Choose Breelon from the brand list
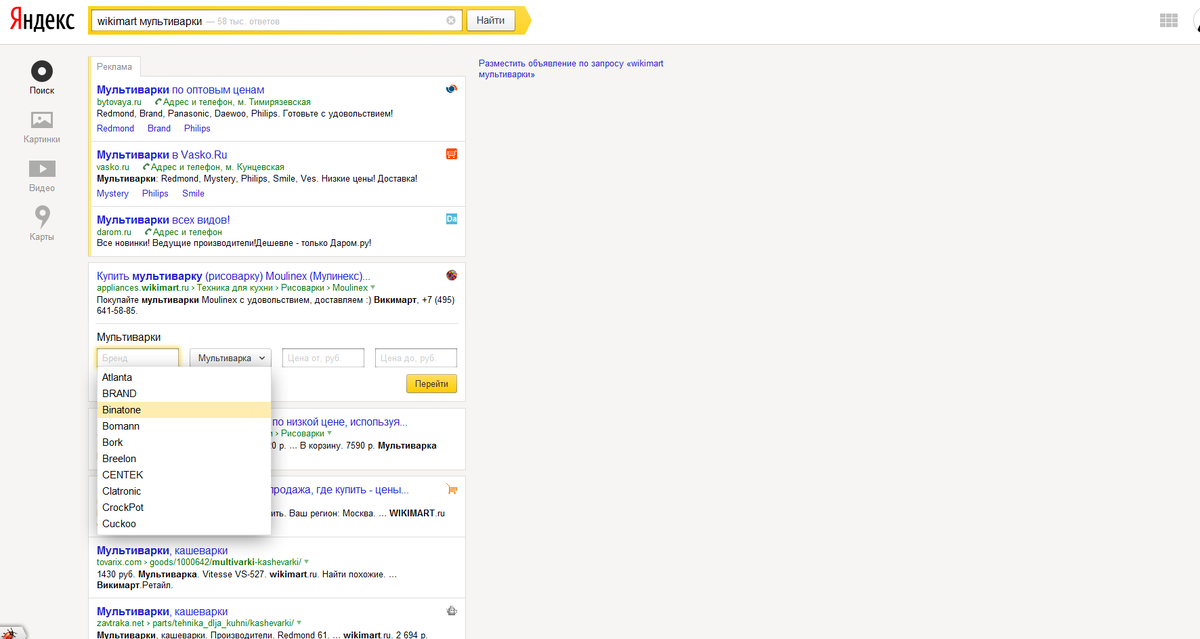1200x639 pixels. [x=184, y=459]
